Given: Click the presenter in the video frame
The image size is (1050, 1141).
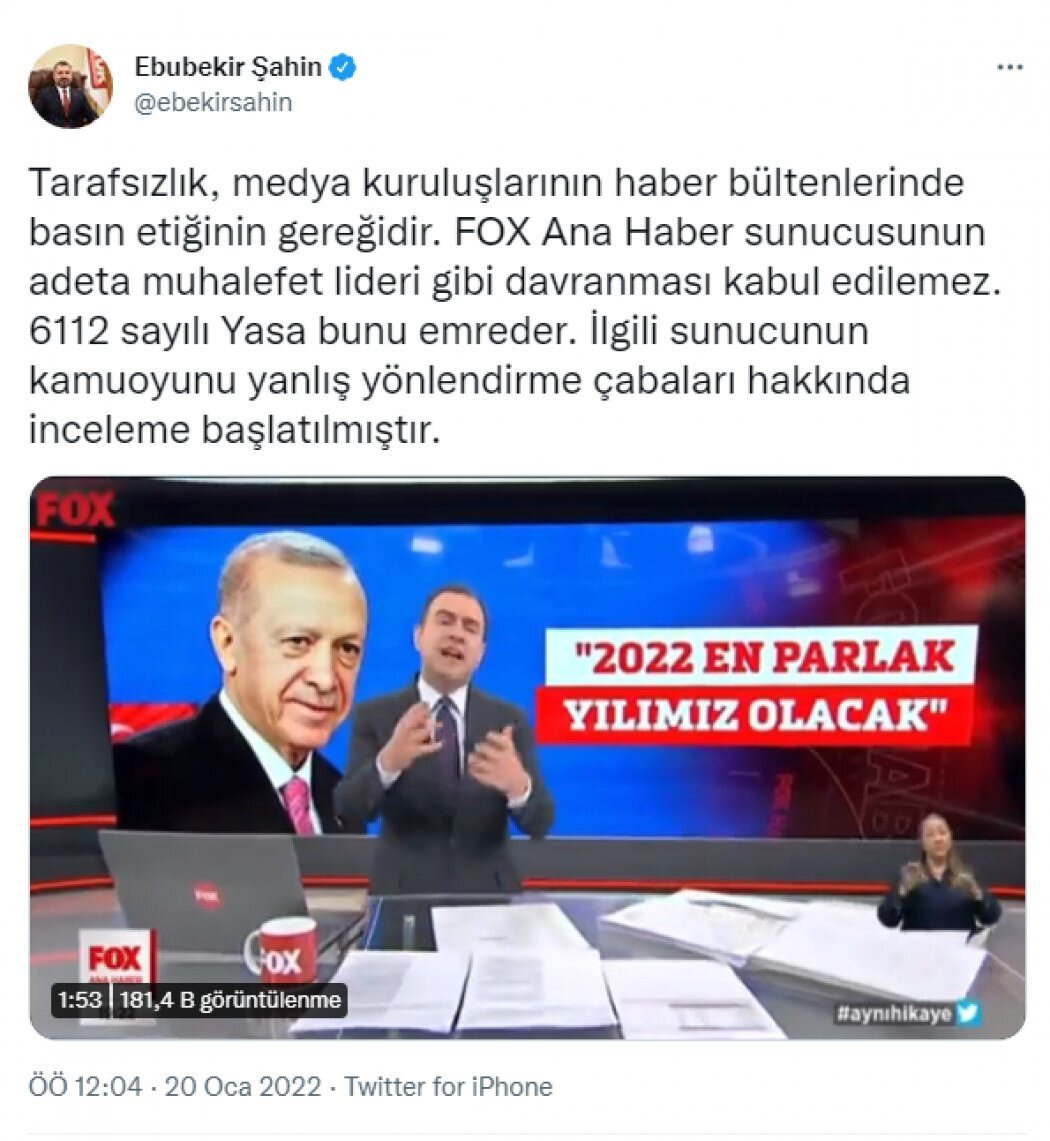Looking at the screenshot, I should click(x=445, y=735).
